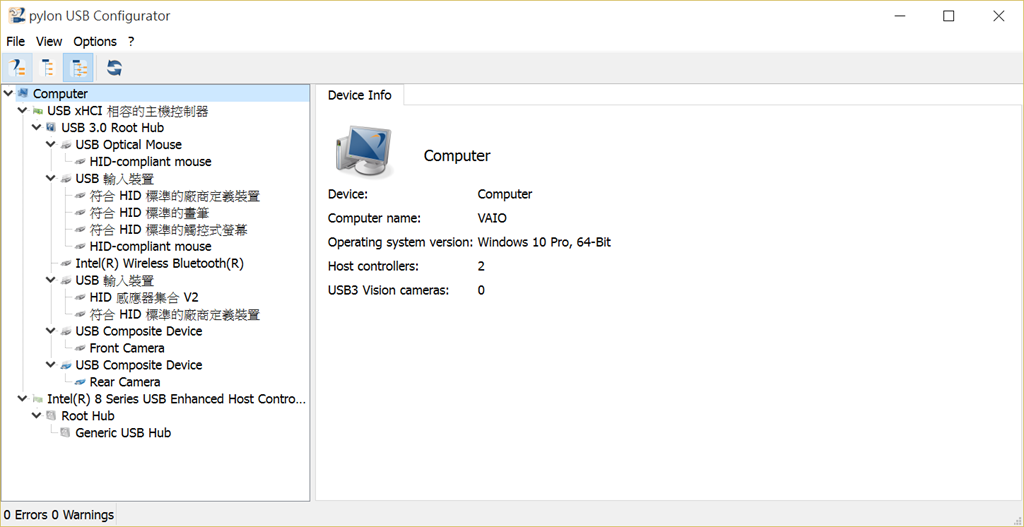Click the computer name value VAIO
This screenshot has height=527, width=1024.
tap(492, 218)
